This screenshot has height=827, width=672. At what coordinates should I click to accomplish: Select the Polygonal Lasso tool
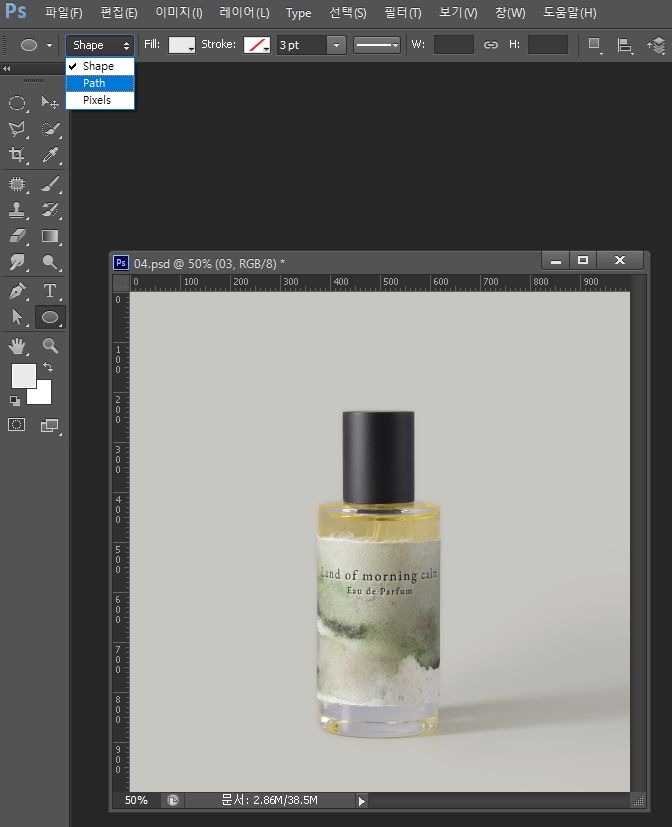pos(17,129)
